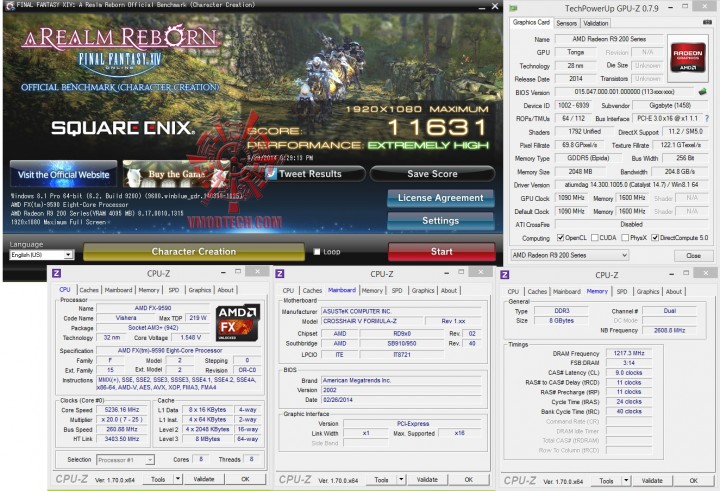Click the GPU Clock value 1090 MHz field
Viewport: 720px width, 491px height.
tap(571, 198)
